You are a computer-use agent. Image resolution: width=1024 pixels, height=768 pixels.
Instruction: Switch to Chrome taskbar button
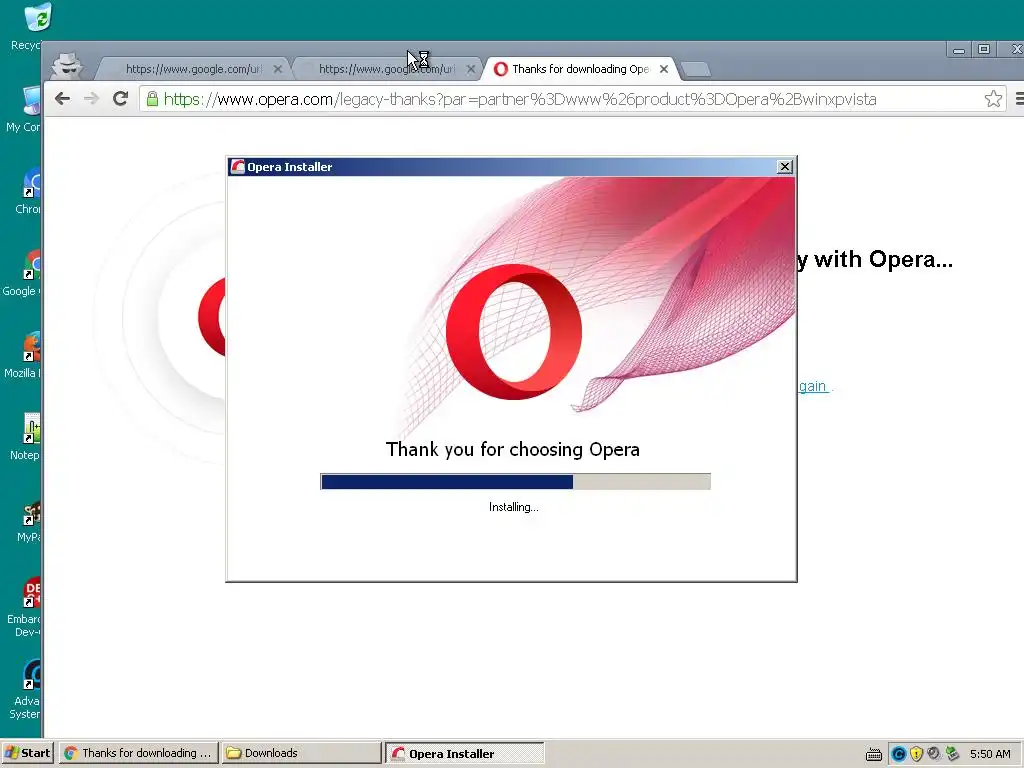point(138,753)
